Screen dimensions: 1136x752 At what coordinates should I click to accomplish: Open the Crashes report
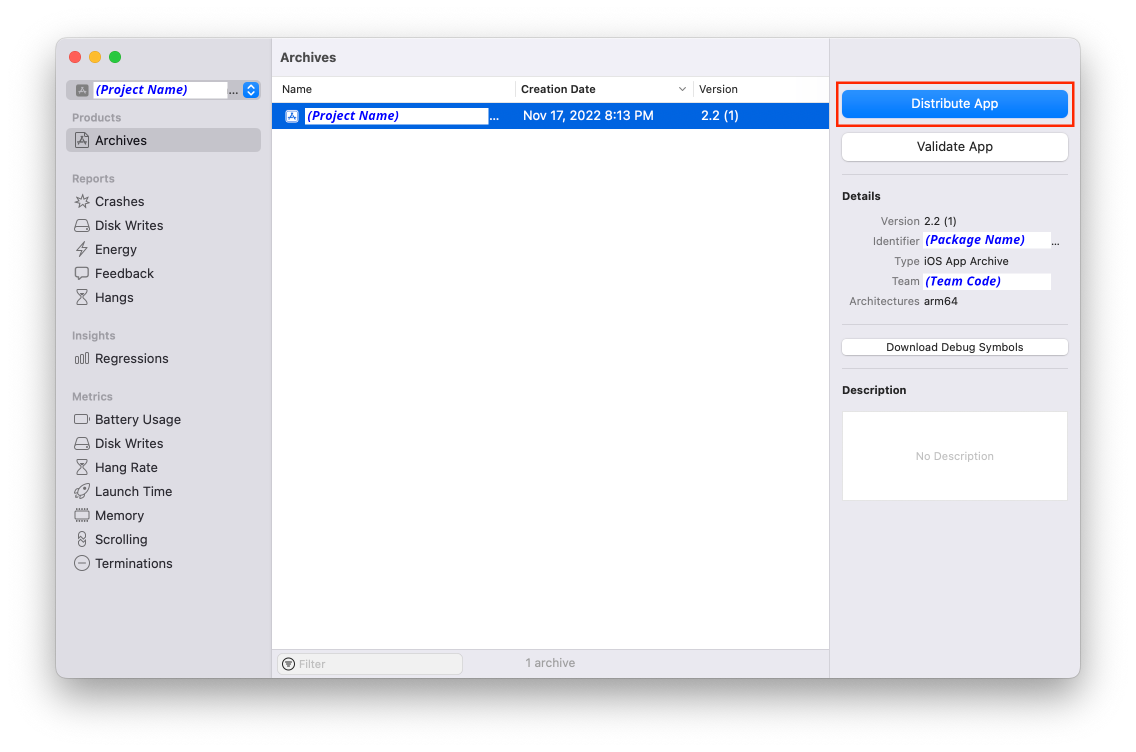[120, 201]
